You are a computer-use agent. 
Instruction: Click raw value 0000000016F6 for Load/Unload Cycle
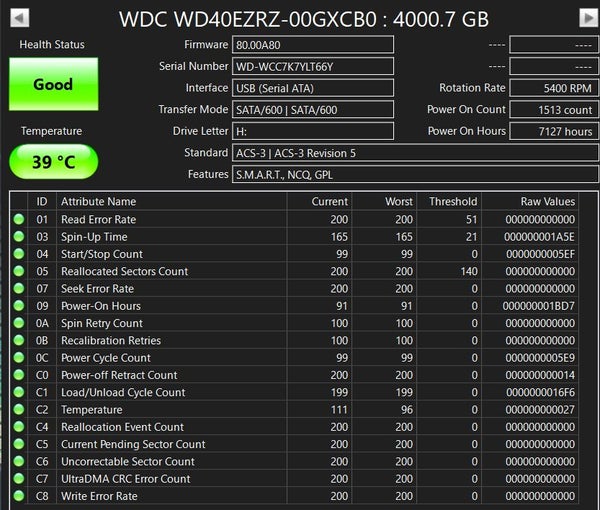coord(540,392)
